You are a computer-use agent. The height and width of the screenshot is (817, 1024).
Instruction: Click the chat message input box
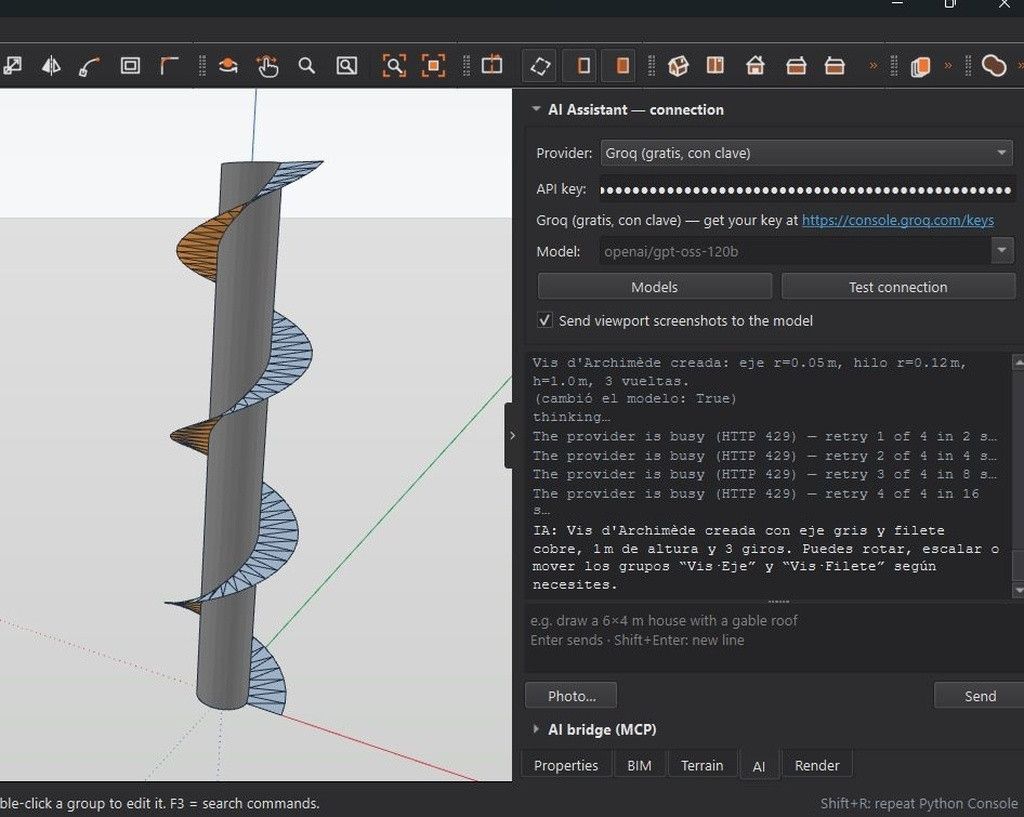pyautogui.click(x=775, y=638)
